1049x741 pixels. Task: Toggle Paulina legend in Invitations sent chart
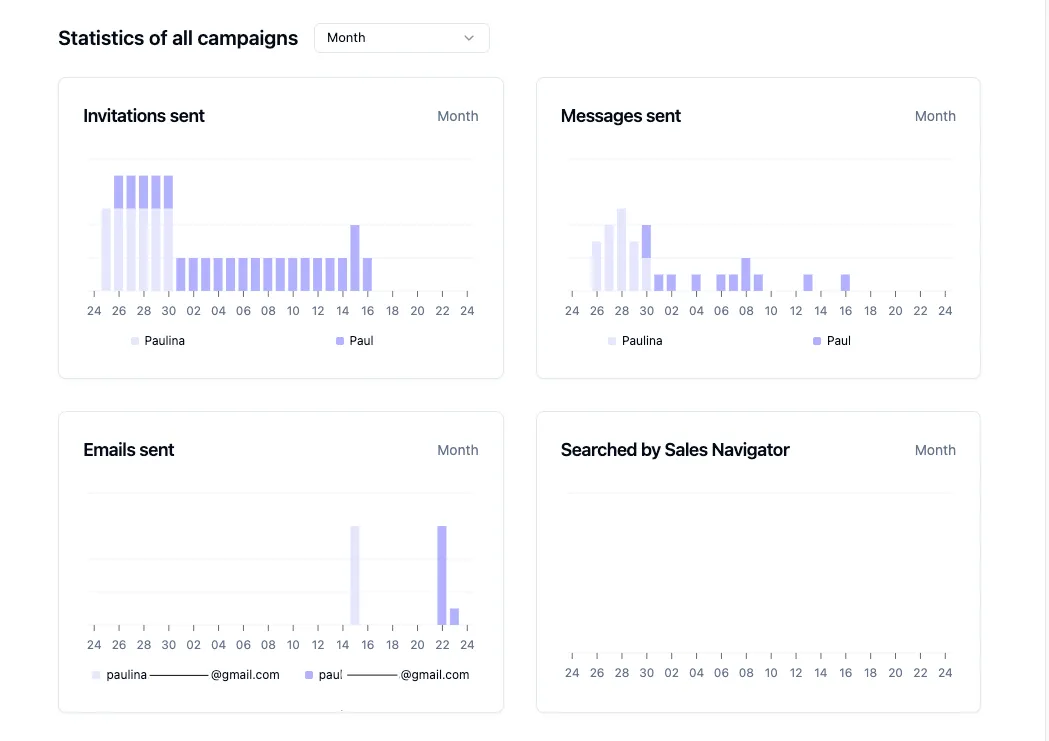(164, 341)
